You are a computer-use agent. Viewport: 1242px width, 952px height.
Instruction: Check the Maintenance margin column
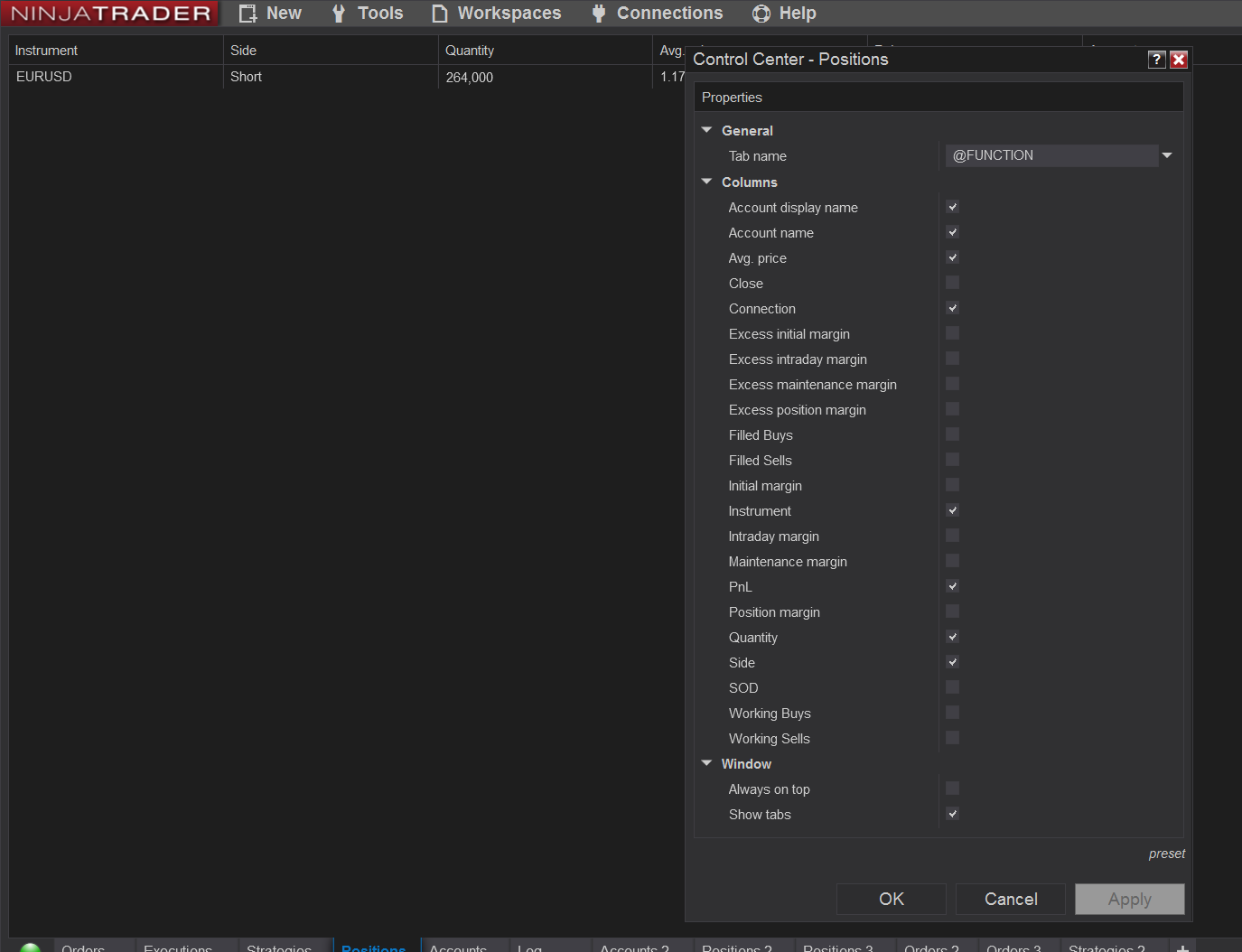pos(952,561)
